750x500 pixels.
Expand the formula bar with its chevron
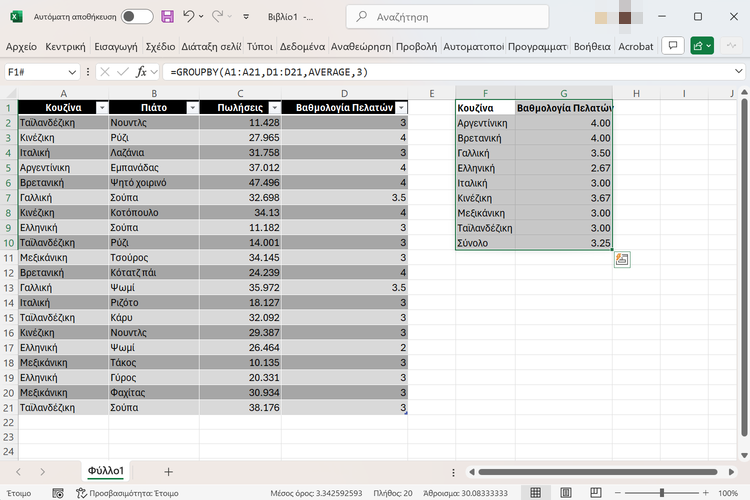(739, 72)
